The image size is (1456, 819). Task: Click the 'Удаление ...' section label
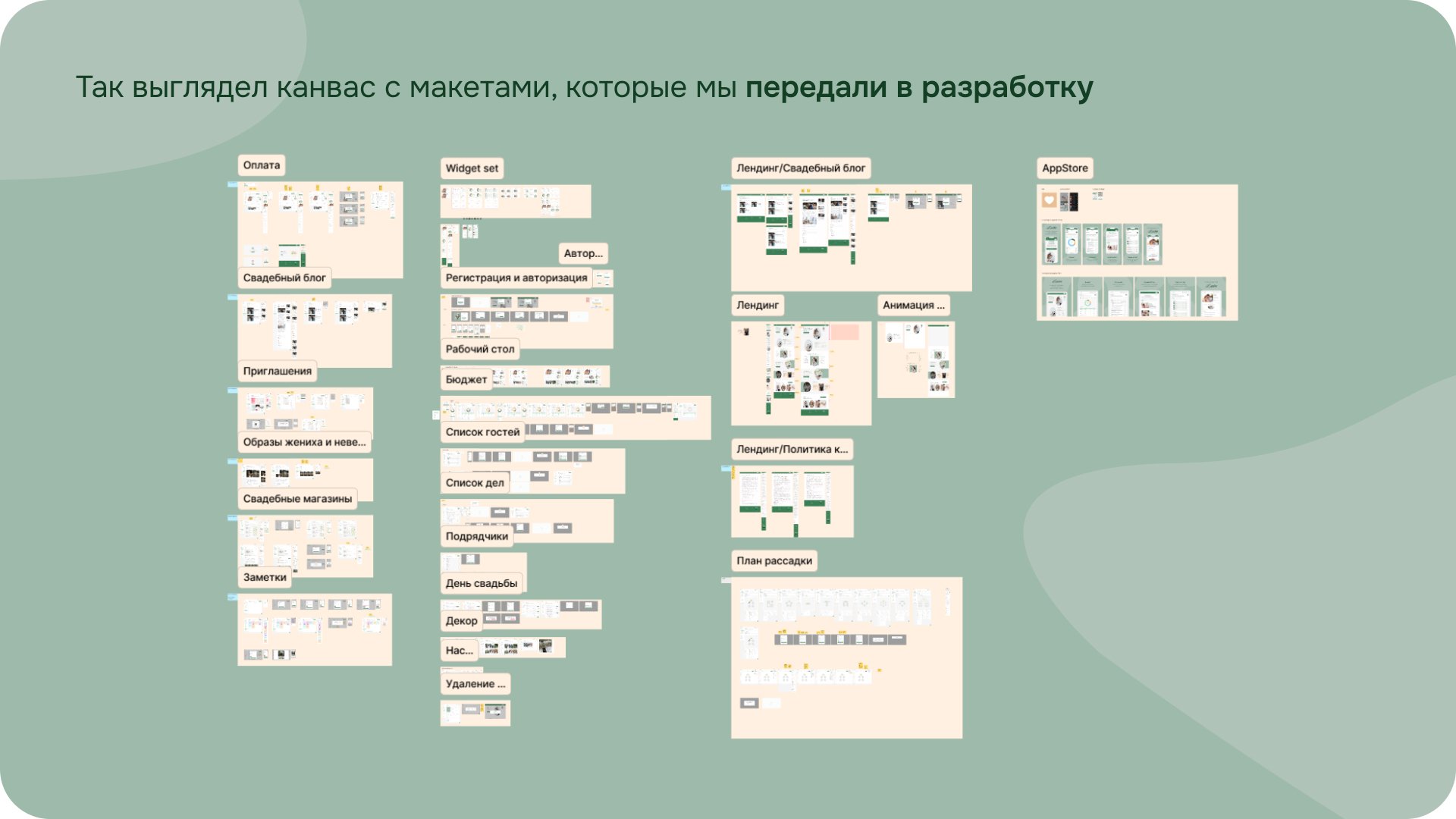pos(475,684)
